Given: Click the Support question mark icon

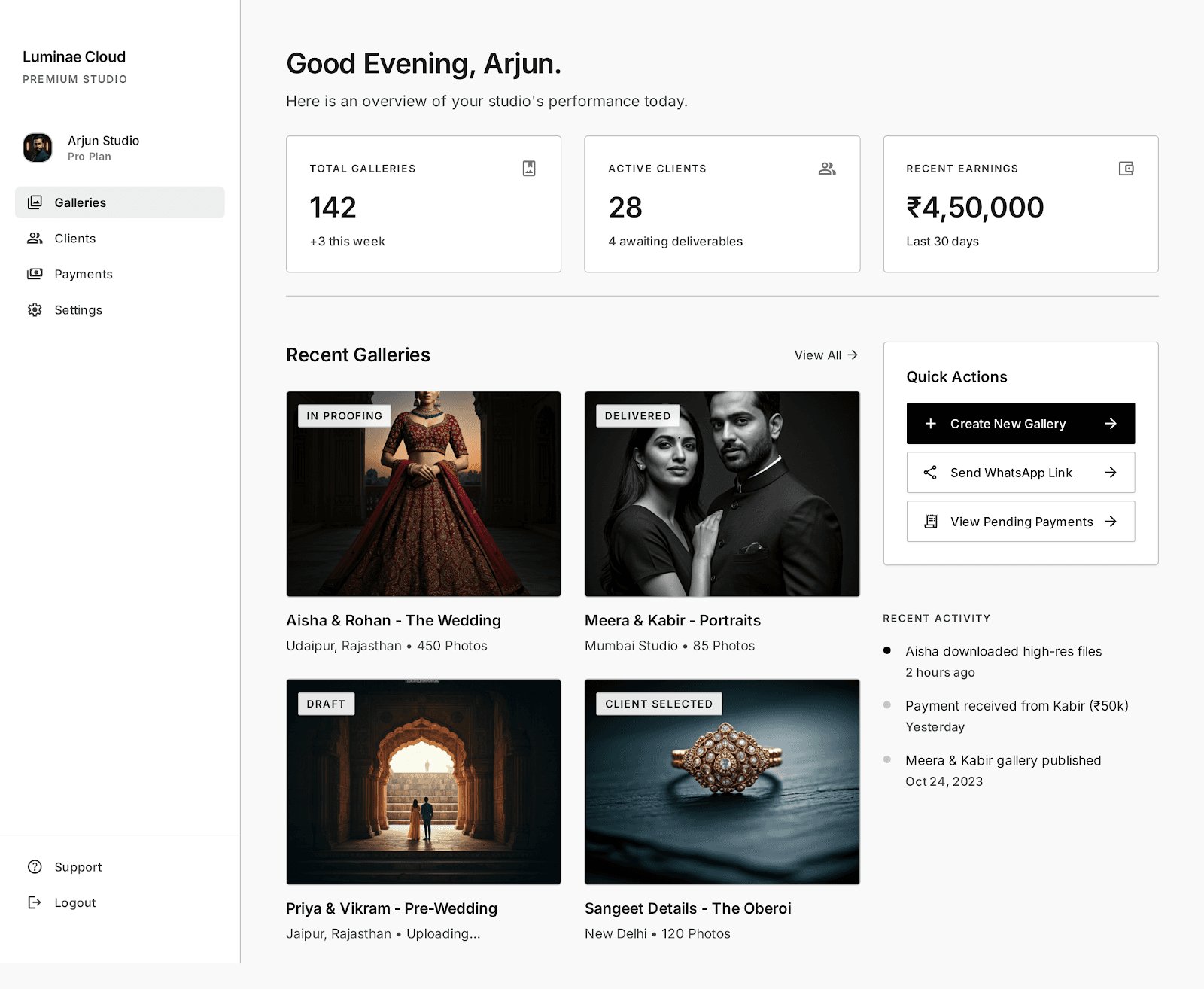Looking at the screenshot, I should 35,867.
